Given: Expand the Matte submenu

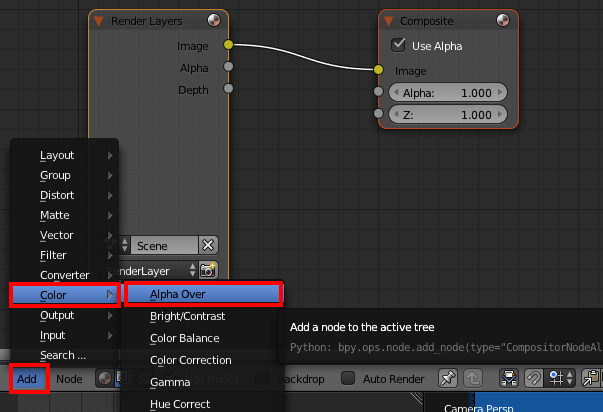Looking at the screenshot, I should coord(64,215).
